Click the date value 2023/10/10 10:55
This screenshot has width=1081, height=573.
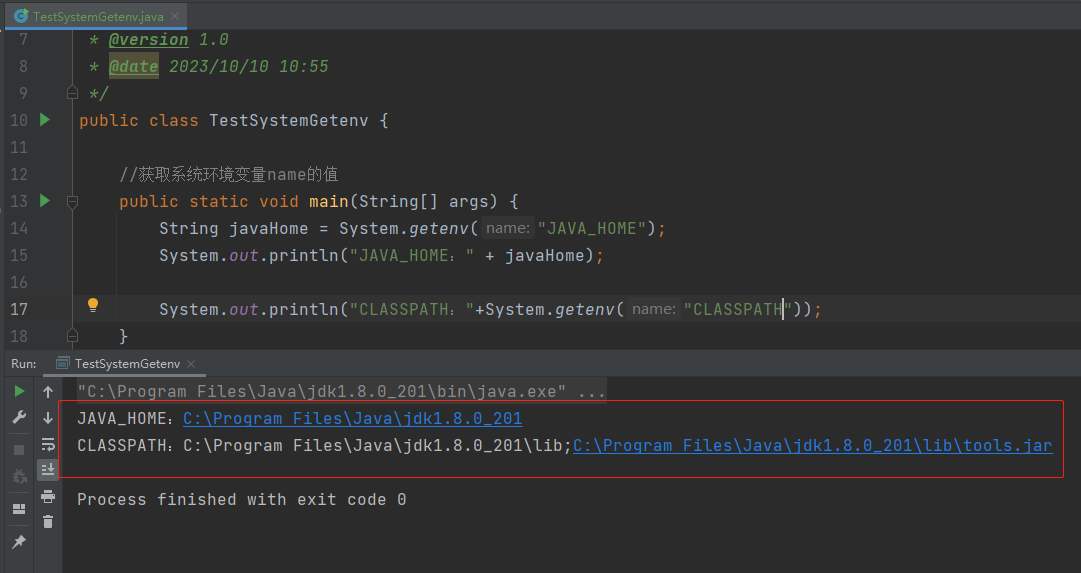(x=248, y=66)
